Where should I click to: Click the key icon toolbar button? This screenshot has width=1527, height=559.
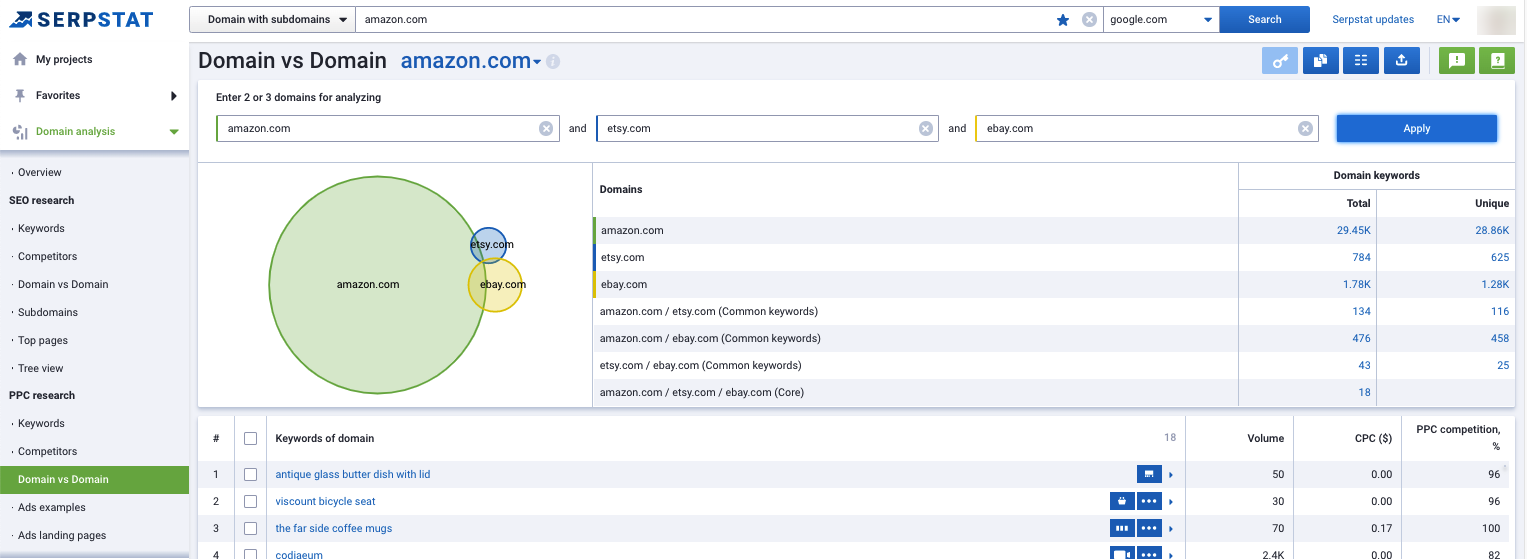coord(1281,61)
